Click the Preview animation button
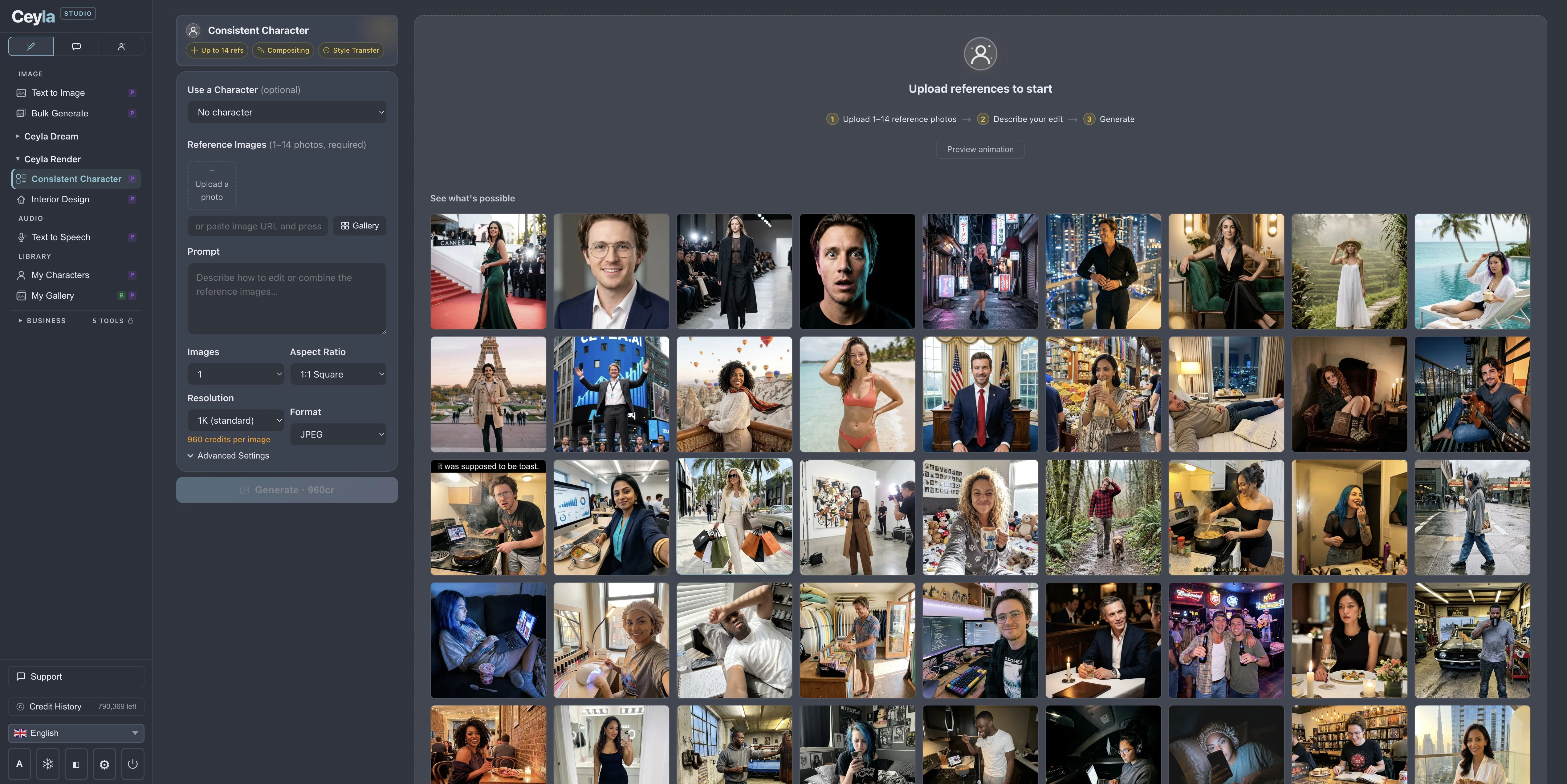The height and width of the screenshot is (784, 1567). pyautogui.click(x=979, y=150)
